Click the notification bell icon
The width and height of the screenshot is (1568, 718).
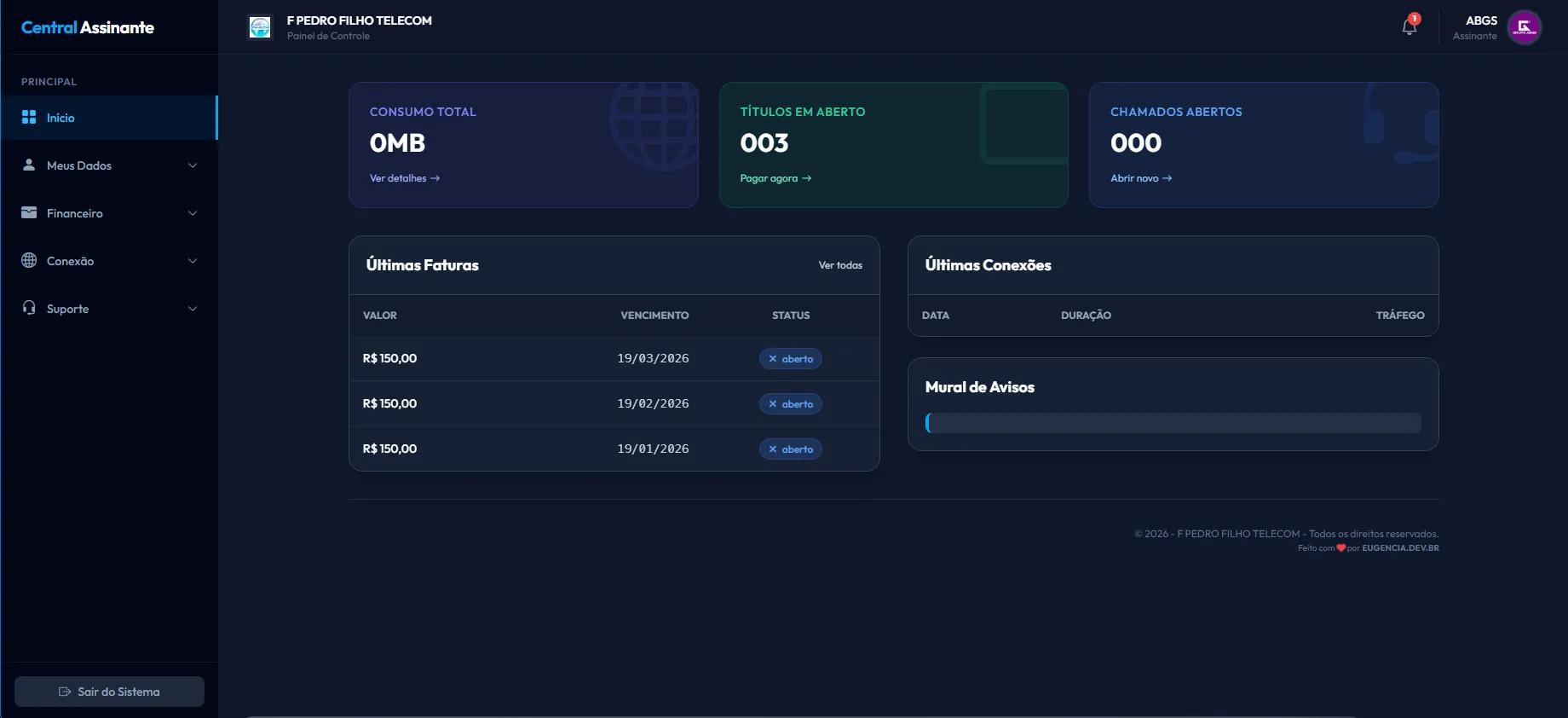pos(1409,27)
